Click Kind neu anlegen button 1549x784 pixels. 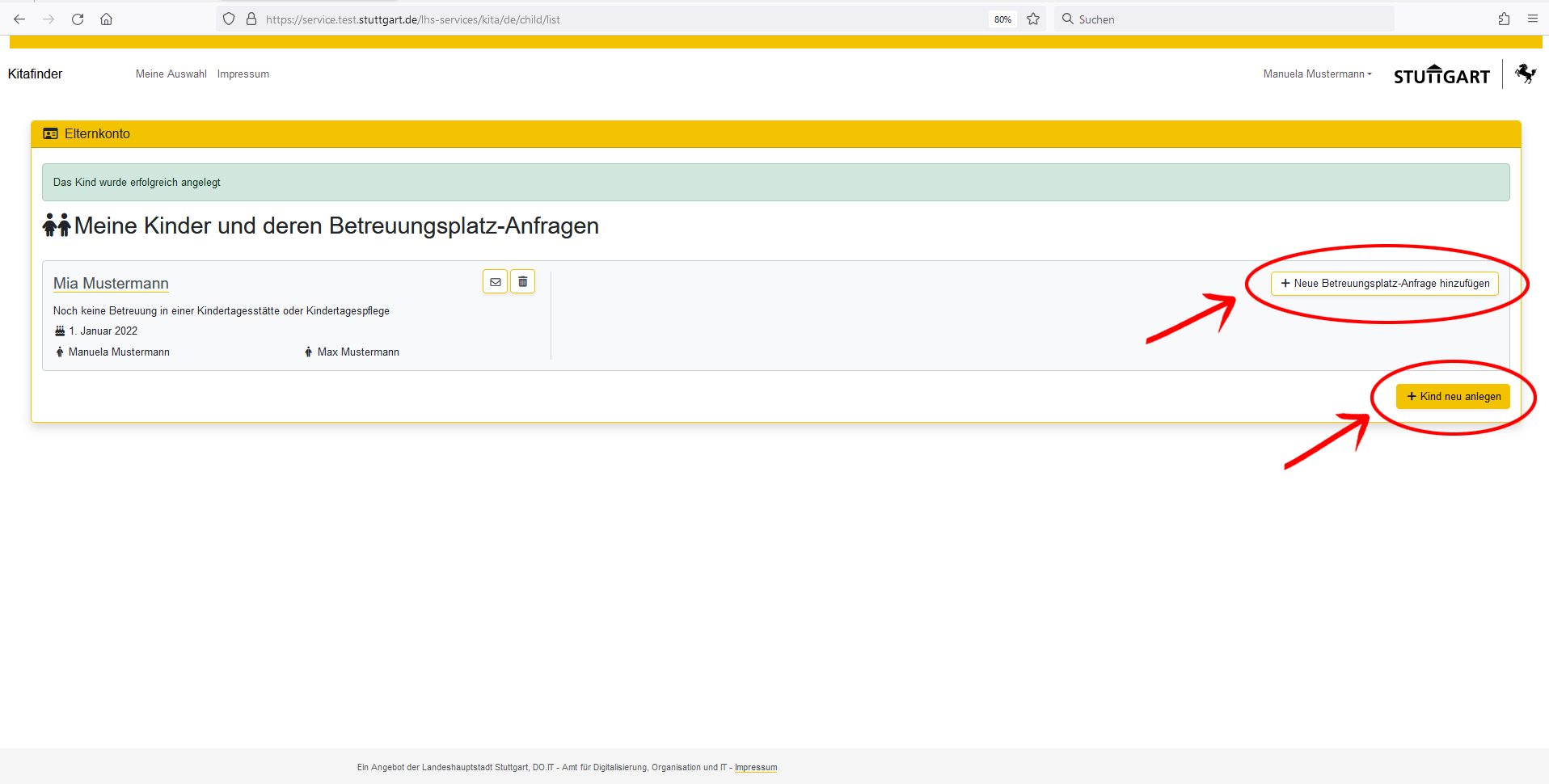click(1453, 397)
